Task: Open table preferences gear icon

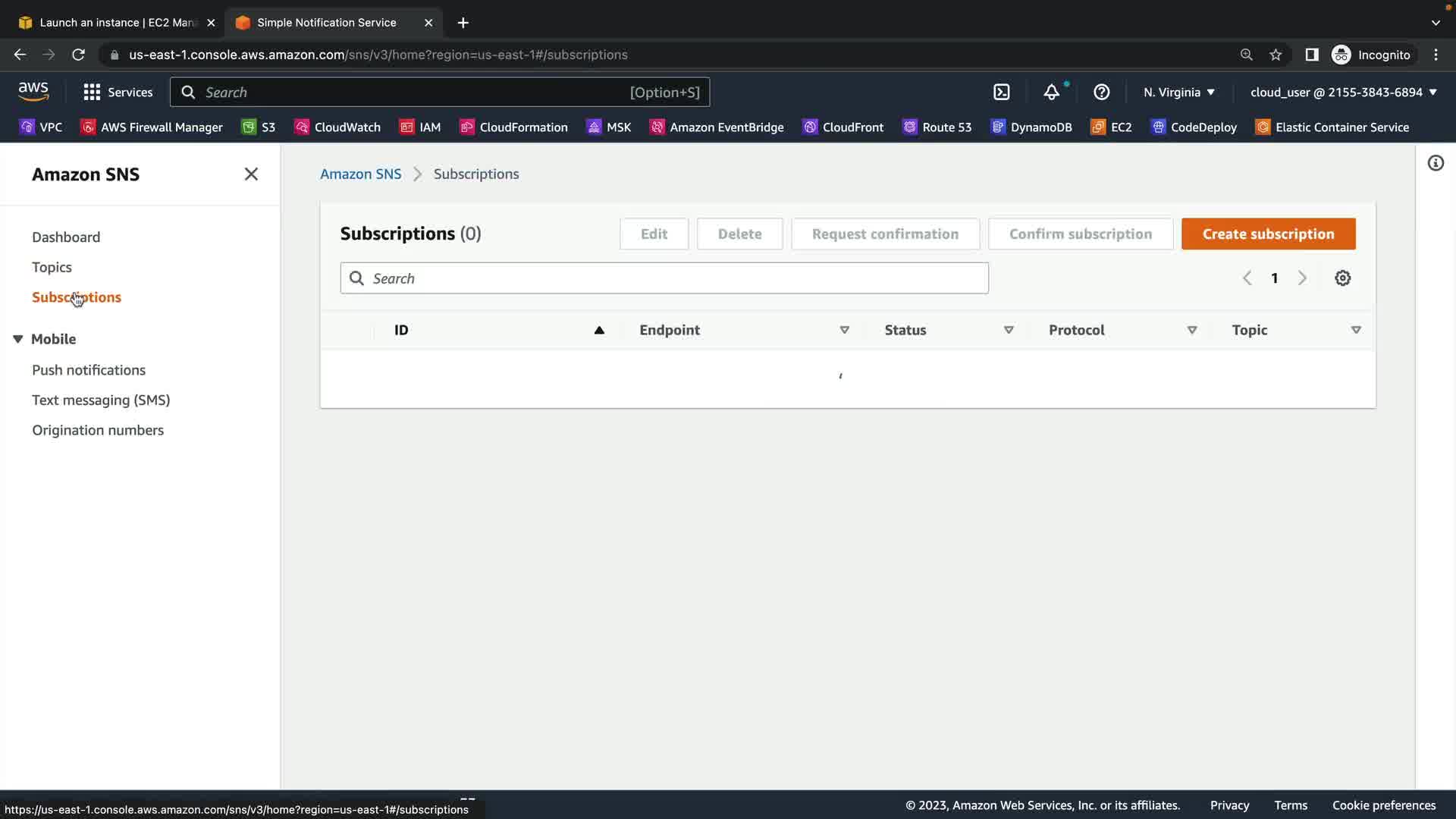Action: 1342,278
